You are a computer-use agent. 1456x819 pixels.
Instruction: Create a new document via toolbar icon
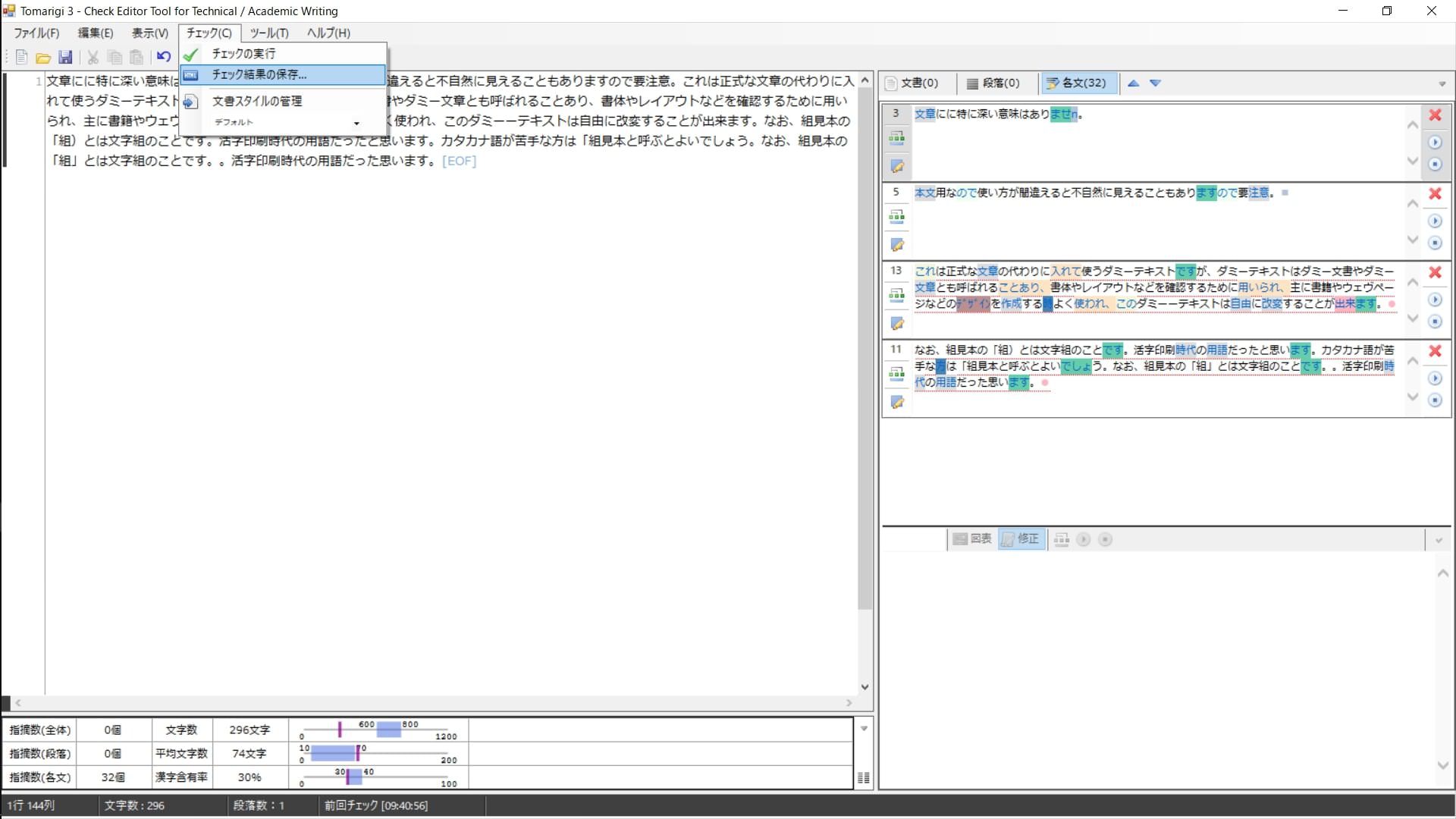tap(21, 58)
